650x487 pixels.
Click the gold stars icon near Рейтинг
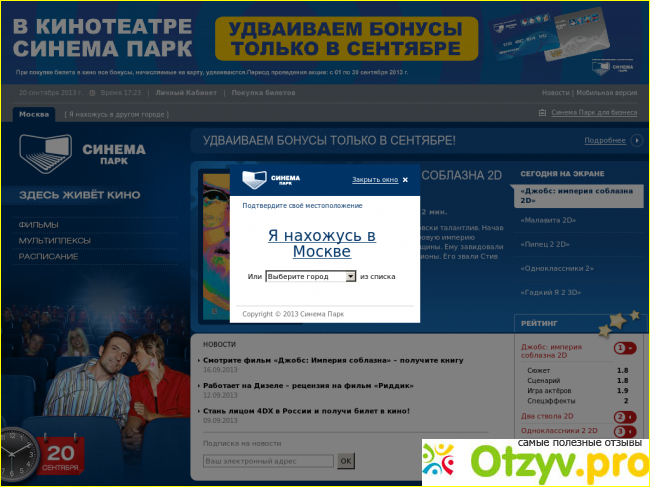616,321
